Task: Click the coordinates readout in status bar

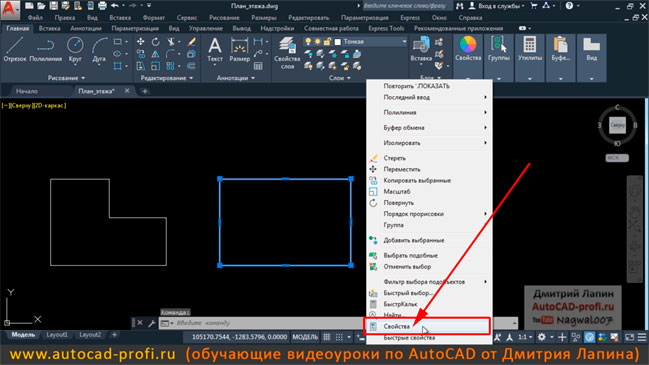Action: (239, 337)
